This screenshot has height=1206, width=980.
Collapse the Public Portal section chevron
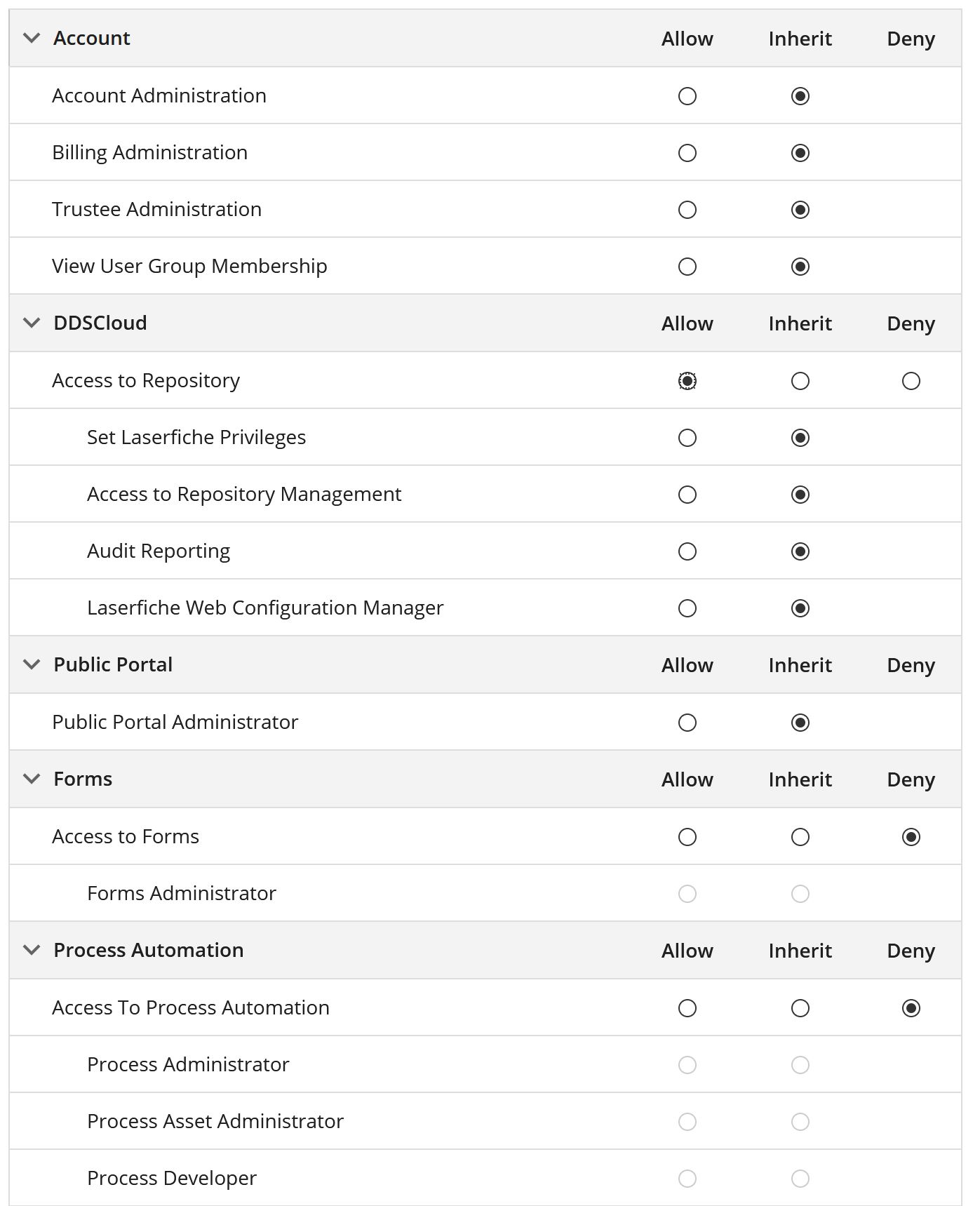coord(32,664)
